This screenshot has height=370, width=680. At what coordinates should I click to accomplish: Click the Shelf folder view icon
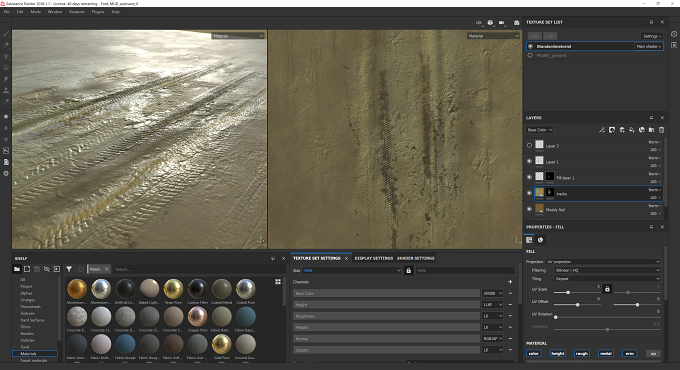click(x=17, y=269)
